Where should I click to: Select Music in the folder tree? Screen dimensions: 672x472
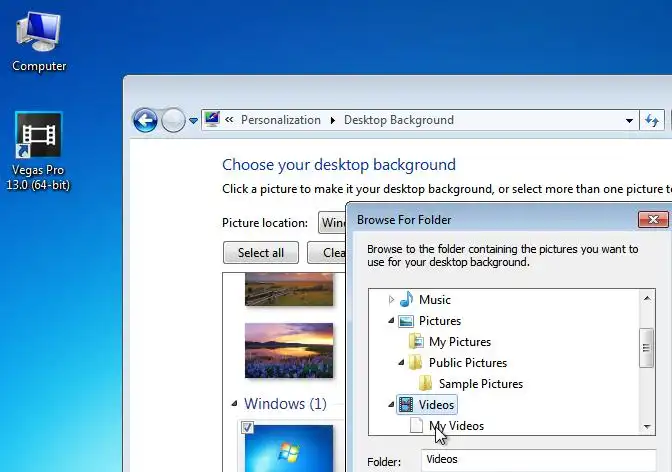435,300
